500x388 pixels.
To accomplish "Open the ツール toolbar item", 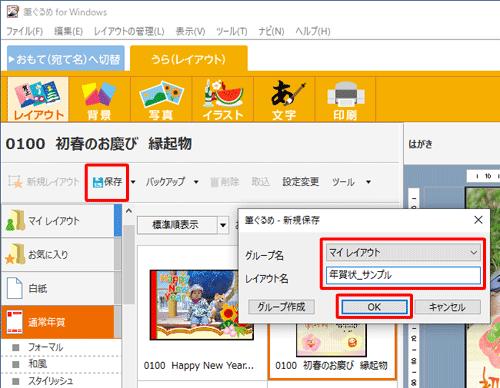I will point(343,182).
